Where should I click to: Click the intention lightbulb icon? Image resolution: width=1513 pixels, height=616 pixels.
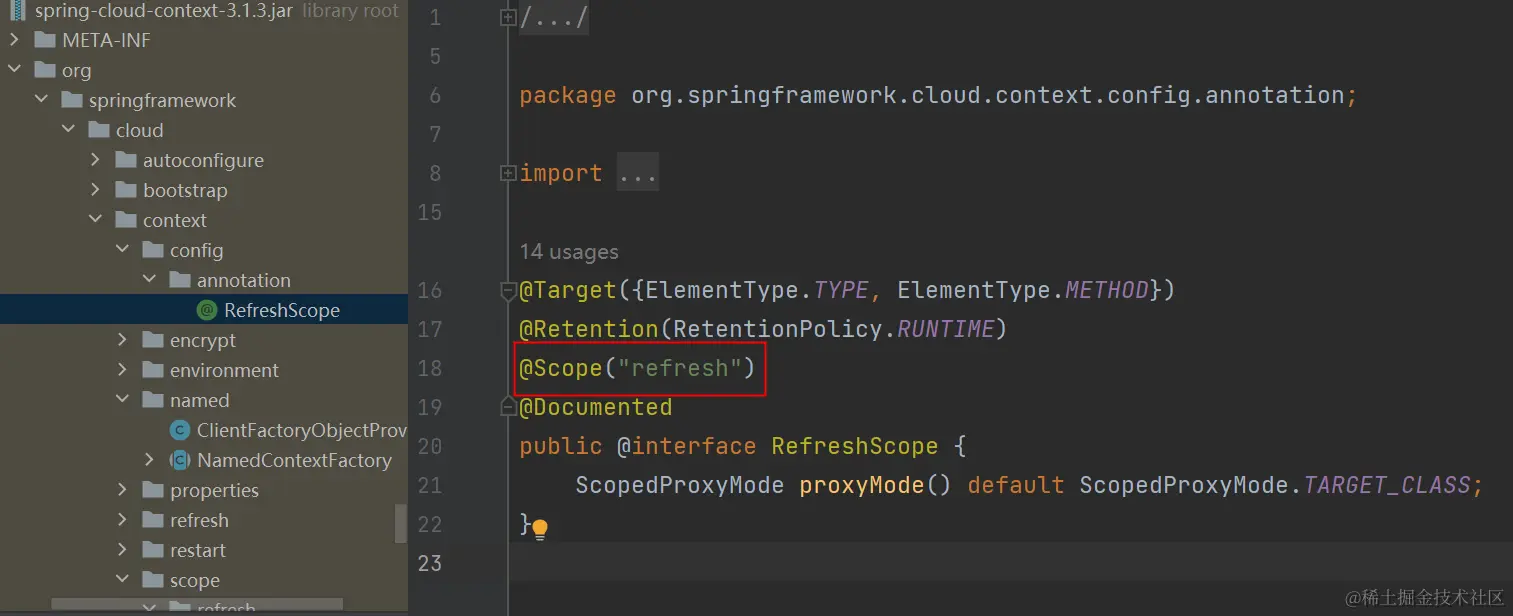[x=540, y=528]
